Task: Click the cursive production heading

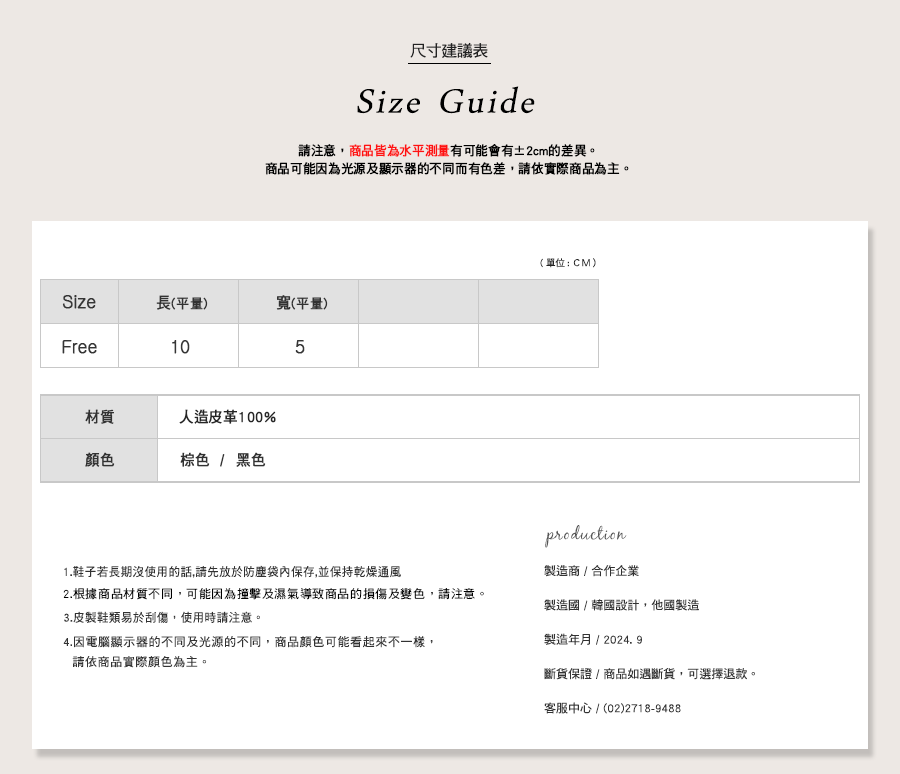Action: click(x=586, y=535)
